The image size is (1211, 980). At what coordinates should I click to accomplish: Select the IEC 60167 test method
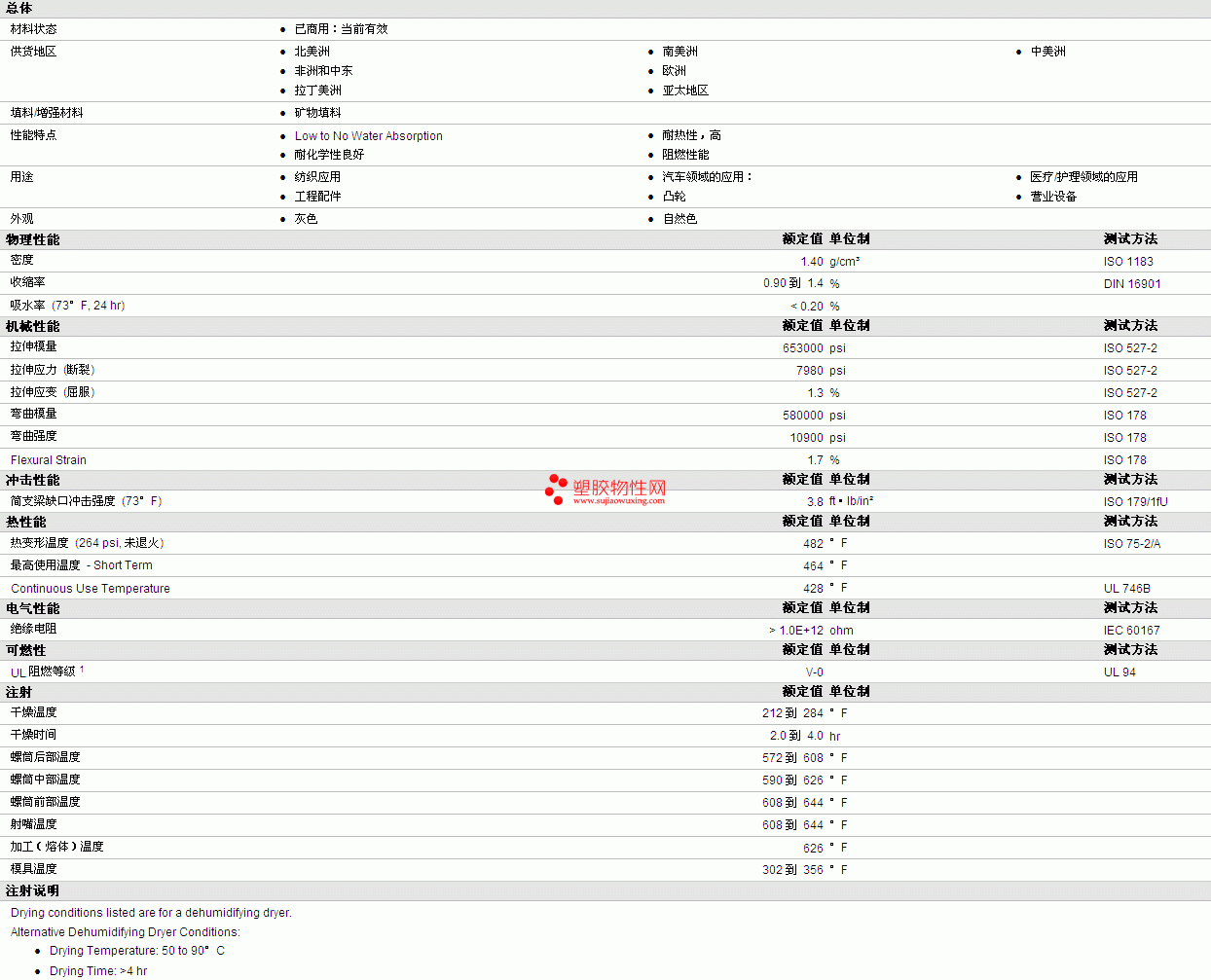coord(1132,631)
